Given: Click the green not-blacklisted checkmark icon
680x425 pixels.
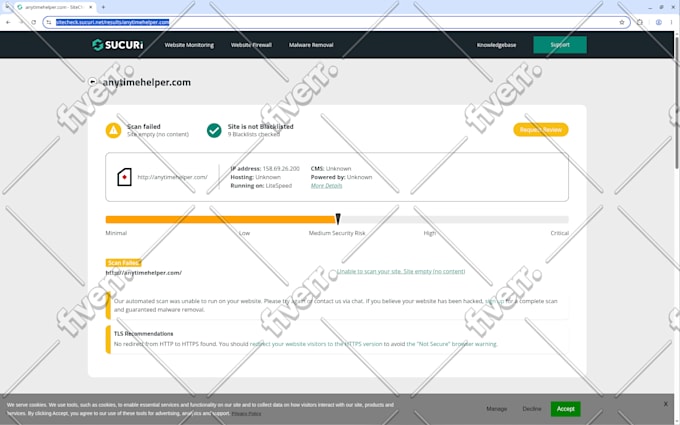Looking at the screenshot, I should pyautogui.click(x=214, y=130).
